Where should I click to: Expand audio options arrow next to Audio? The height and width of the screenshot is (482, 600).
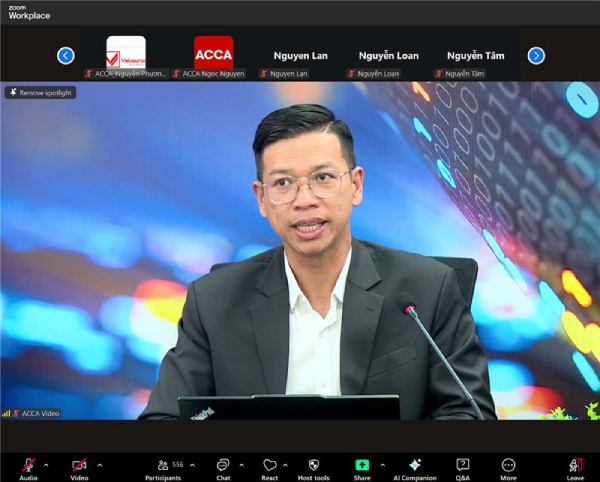point(46,465)
